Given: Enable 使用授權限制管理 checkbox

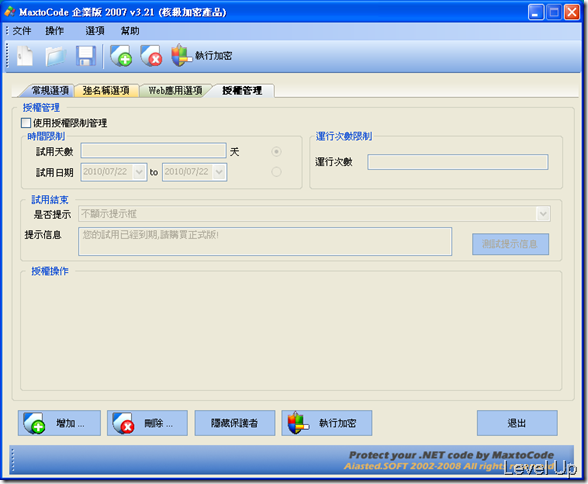Looking at the screenshot, I should (26, 123).
